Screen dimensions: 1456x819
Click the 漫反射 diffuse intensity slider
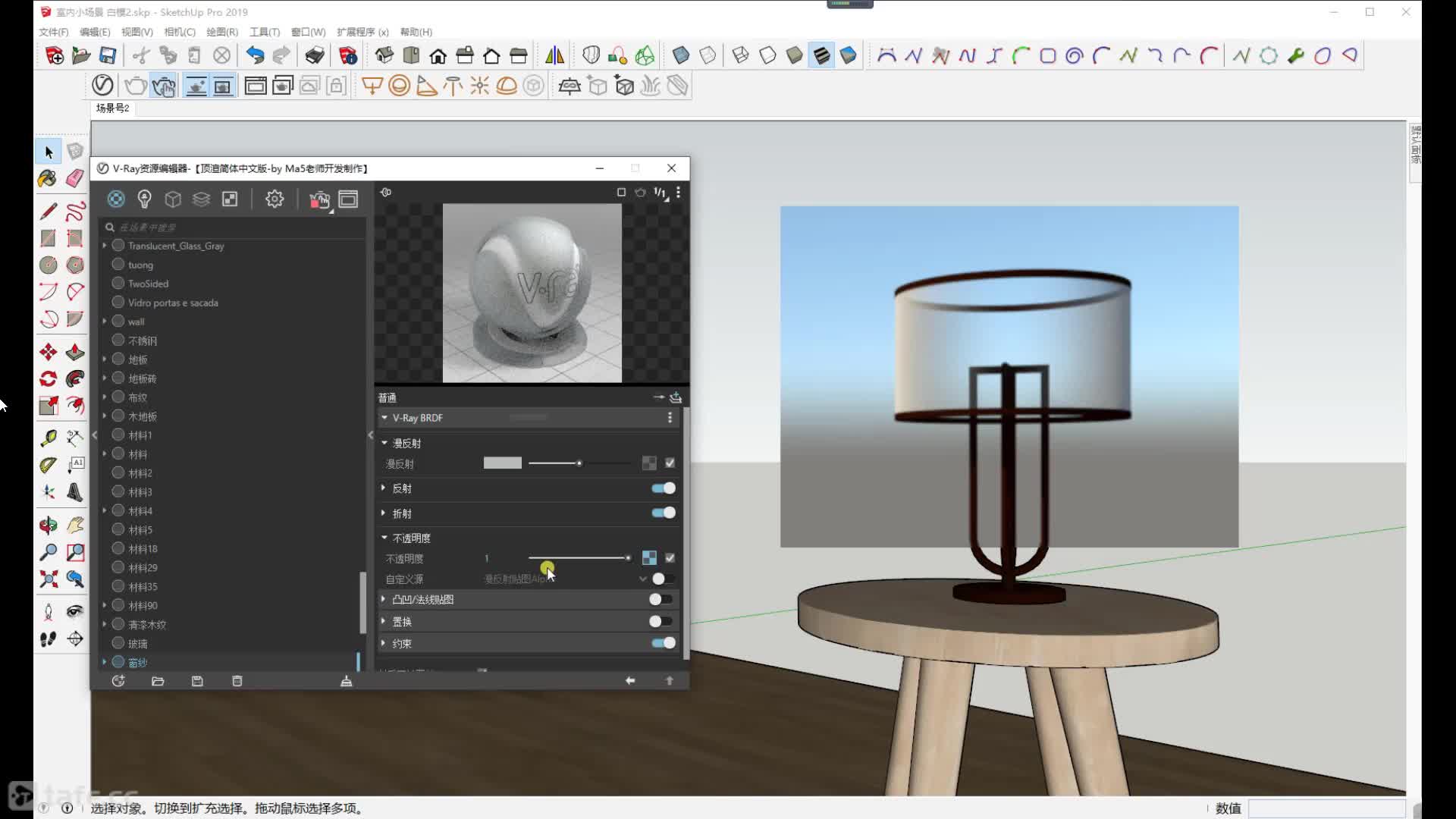(580, 463)
